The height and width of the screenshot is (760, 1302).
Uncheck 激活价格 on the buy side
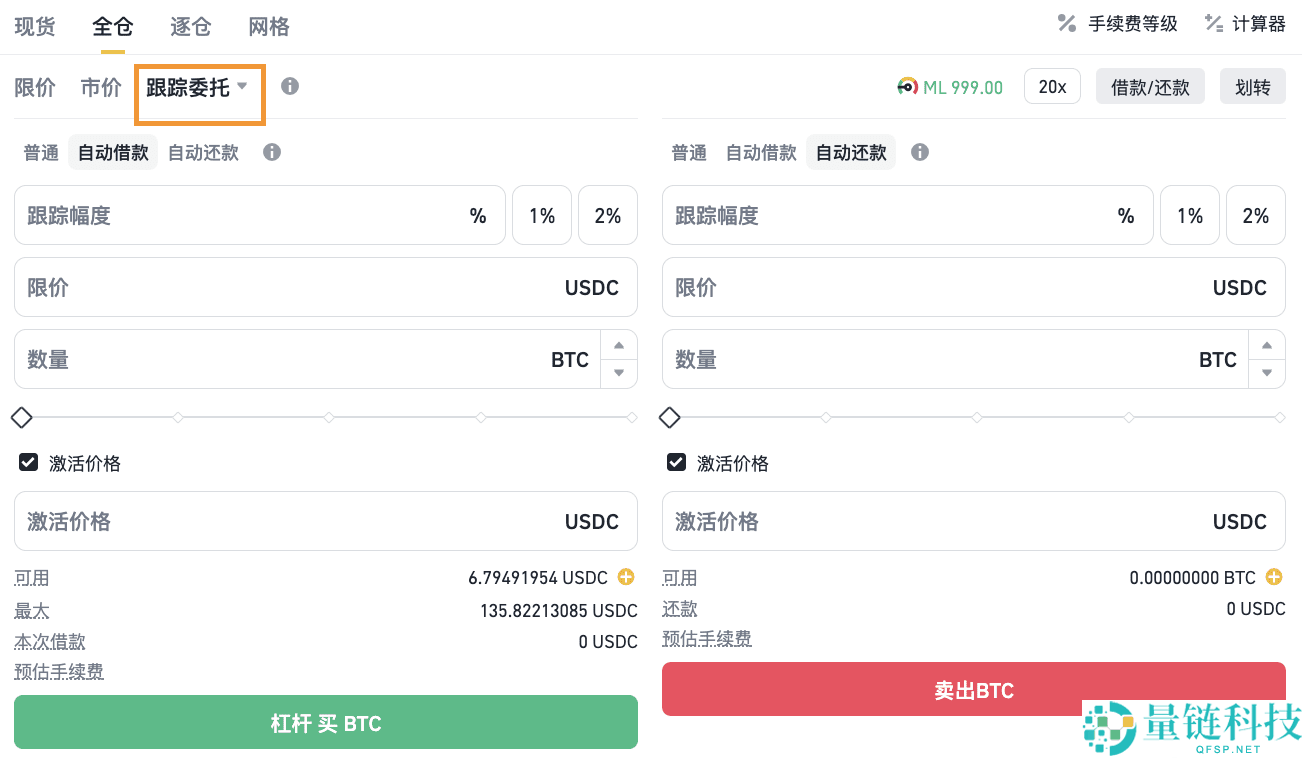27,462
